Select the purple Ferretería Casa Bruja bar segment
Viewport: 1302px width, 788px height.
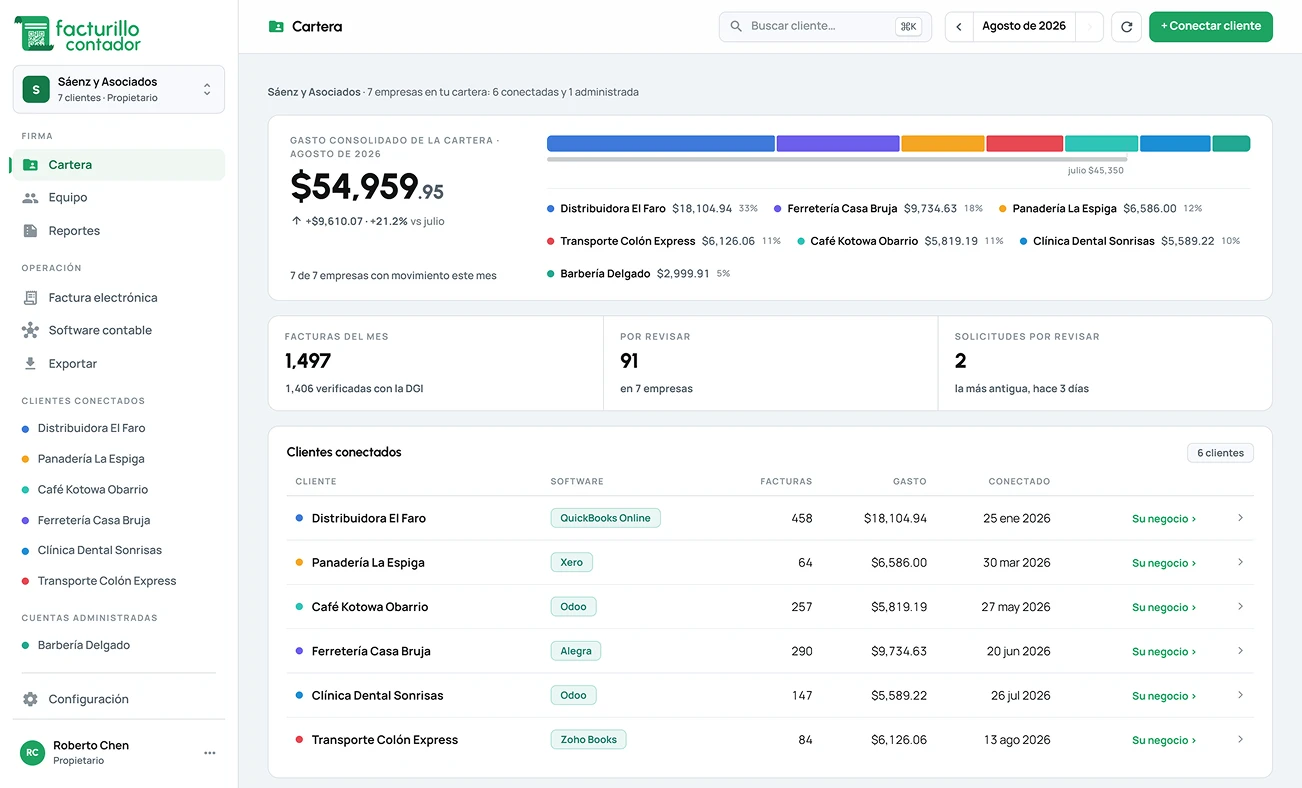click(838, 144)
